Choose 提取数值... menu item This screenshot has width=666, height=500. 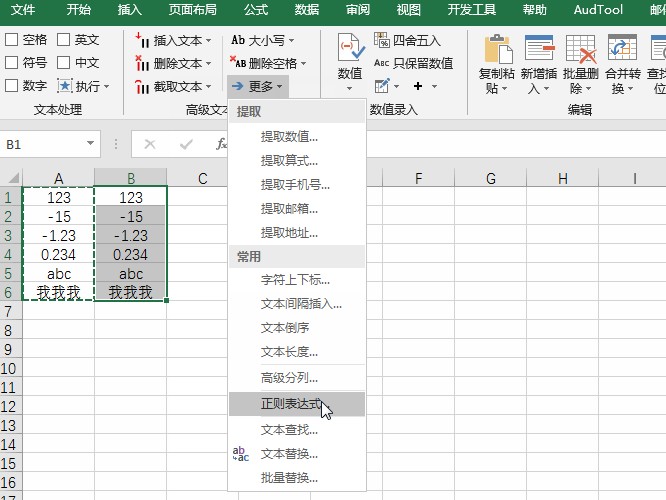tap(297, 137)
